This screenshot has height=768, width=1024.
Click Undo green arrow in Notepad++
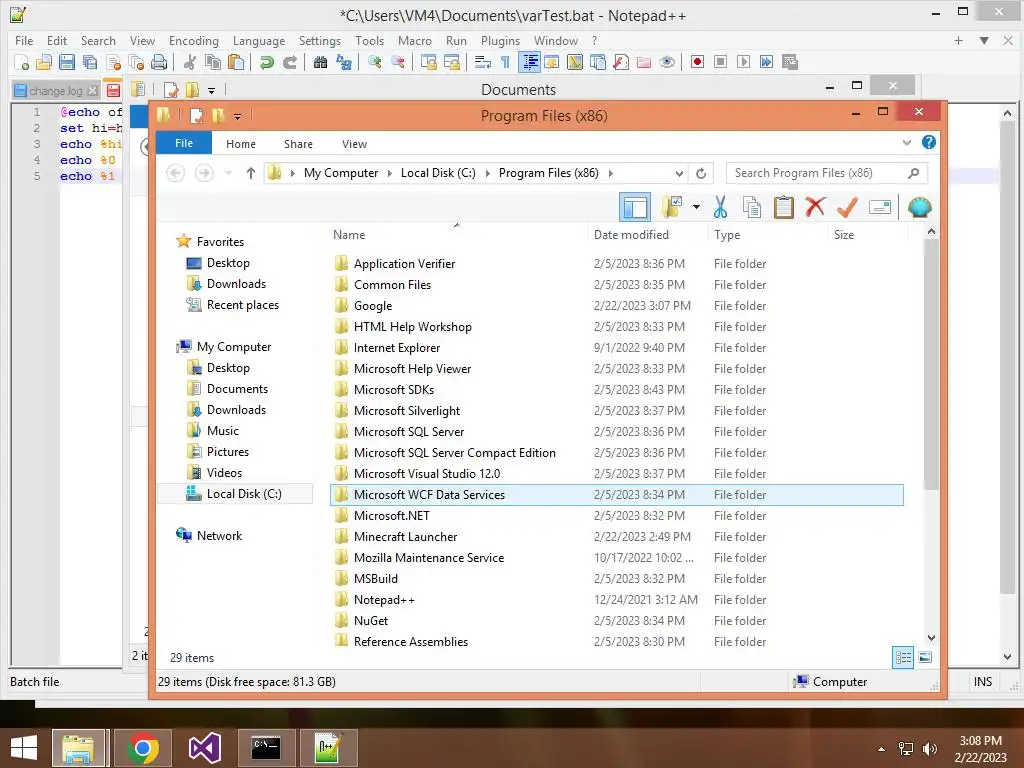266,62
